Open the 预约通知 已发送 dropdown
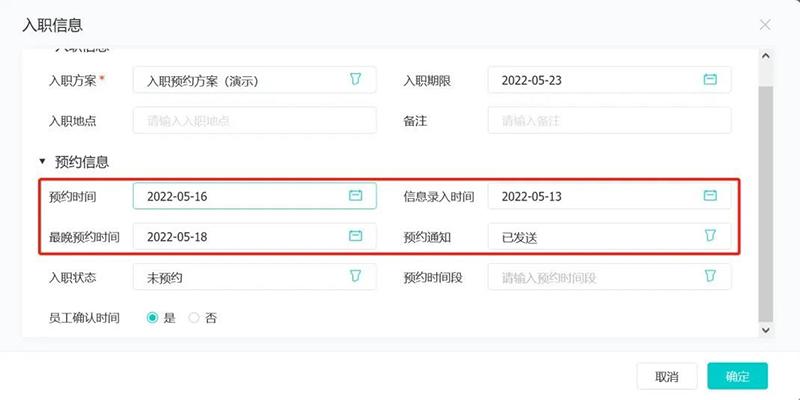The image size is (800, 400). coord(609,236)
